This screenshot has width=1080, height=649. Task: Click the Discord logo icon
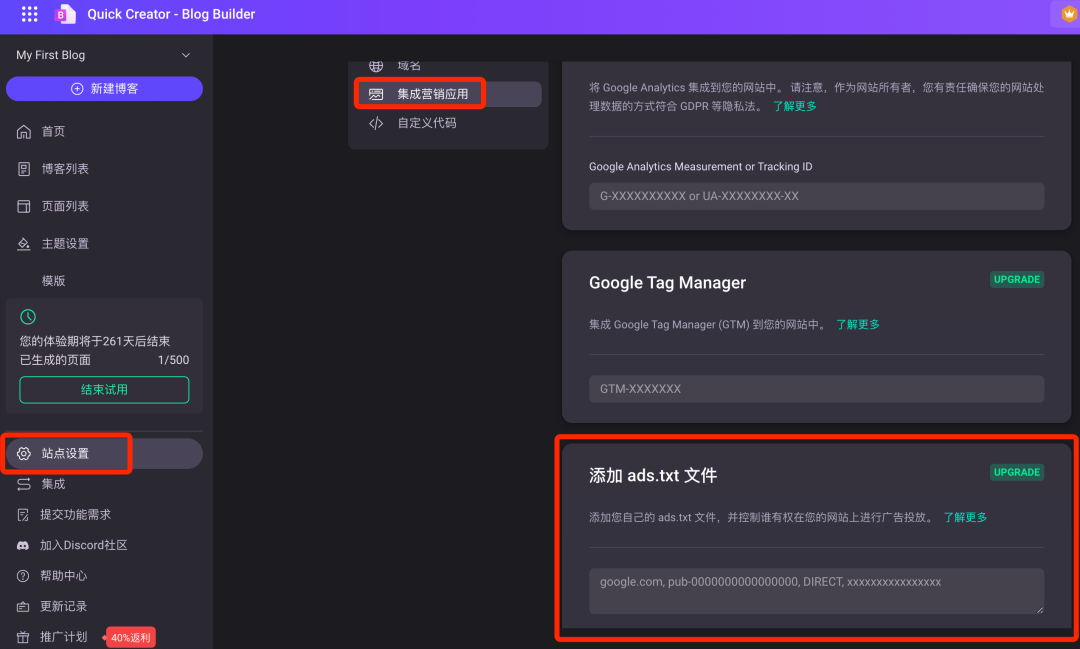pos(23,545)
